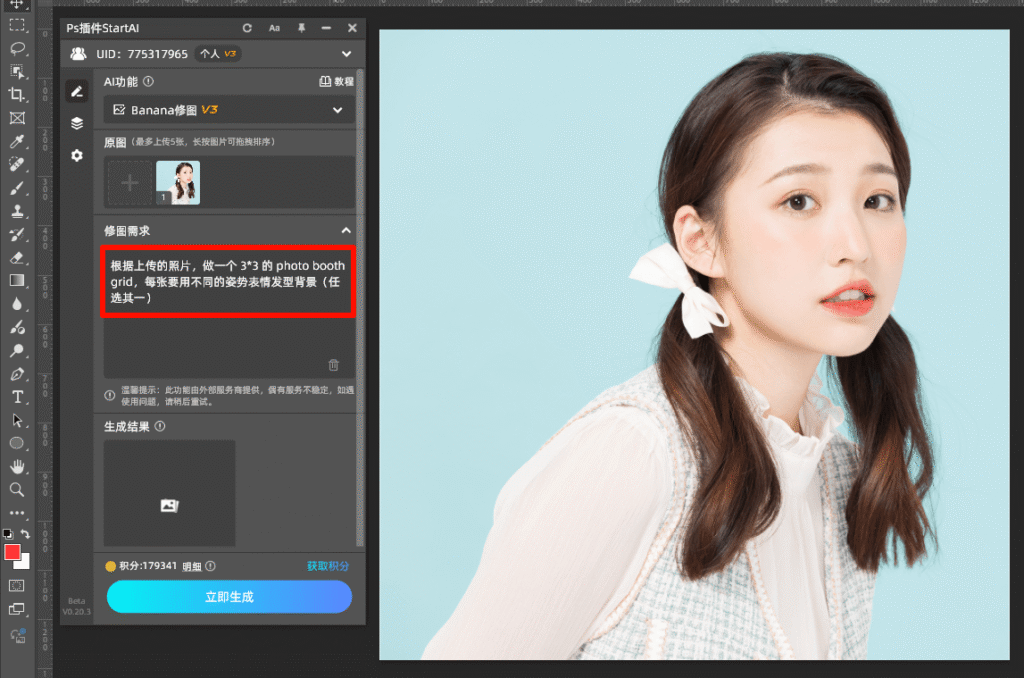
Task: Open the 教程 tutorial via book icon
Action: coord(326,81)
